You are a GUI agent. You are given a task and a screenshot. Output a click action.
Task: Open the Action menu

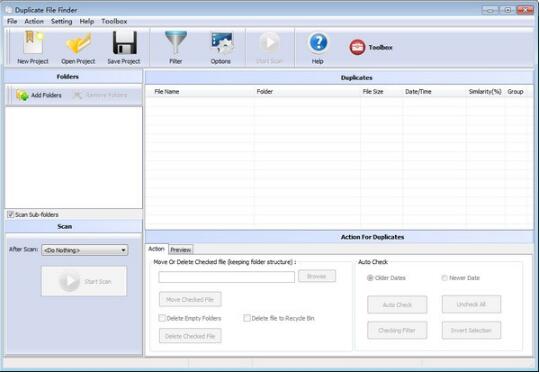(34, 21)
